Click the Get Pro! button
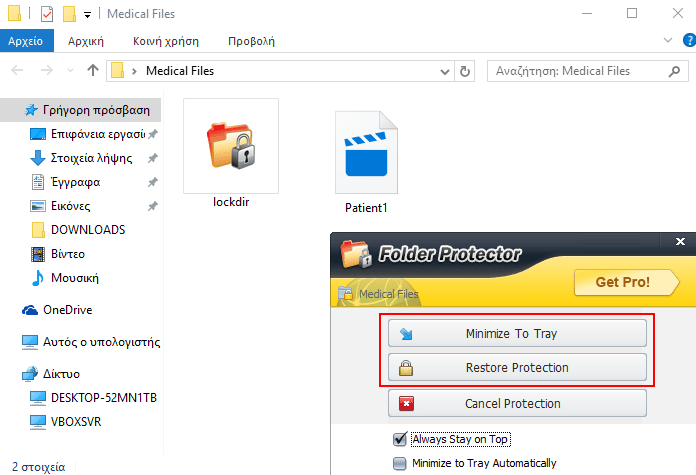696x475 pixels. pyautogui.click(x=622, y=282)
